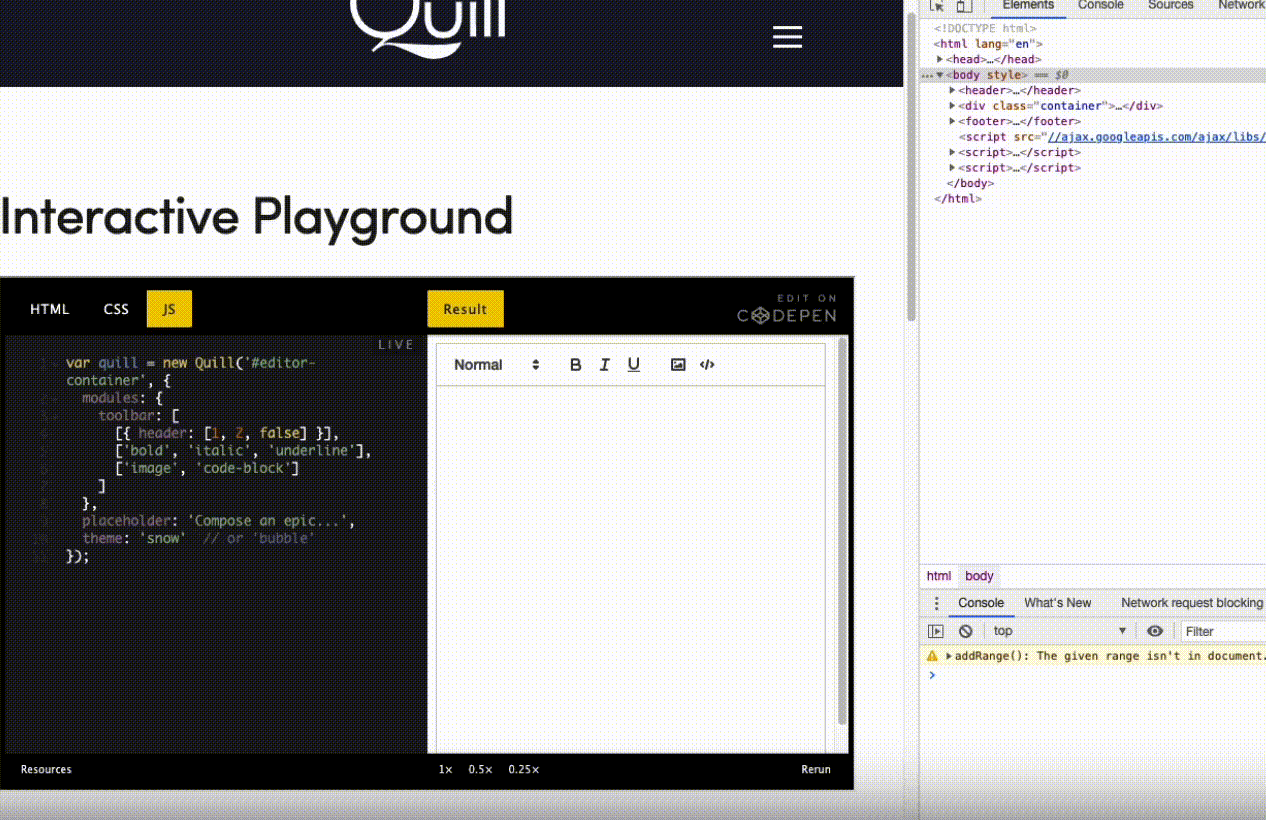Open the hamburger navigation menu

(x=788, y=37)
